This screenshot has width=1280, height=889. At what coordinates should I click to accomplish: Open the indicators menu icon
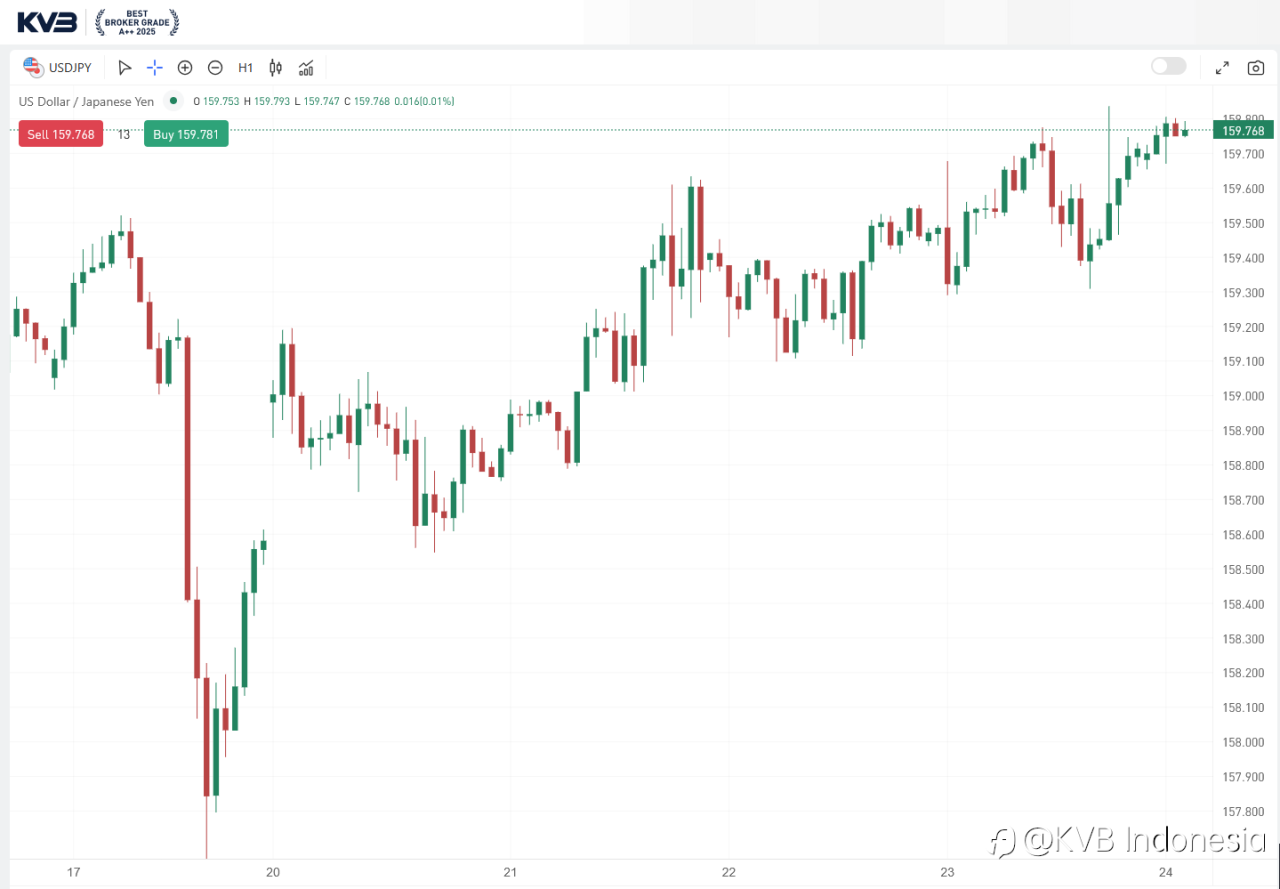[306, 68]
